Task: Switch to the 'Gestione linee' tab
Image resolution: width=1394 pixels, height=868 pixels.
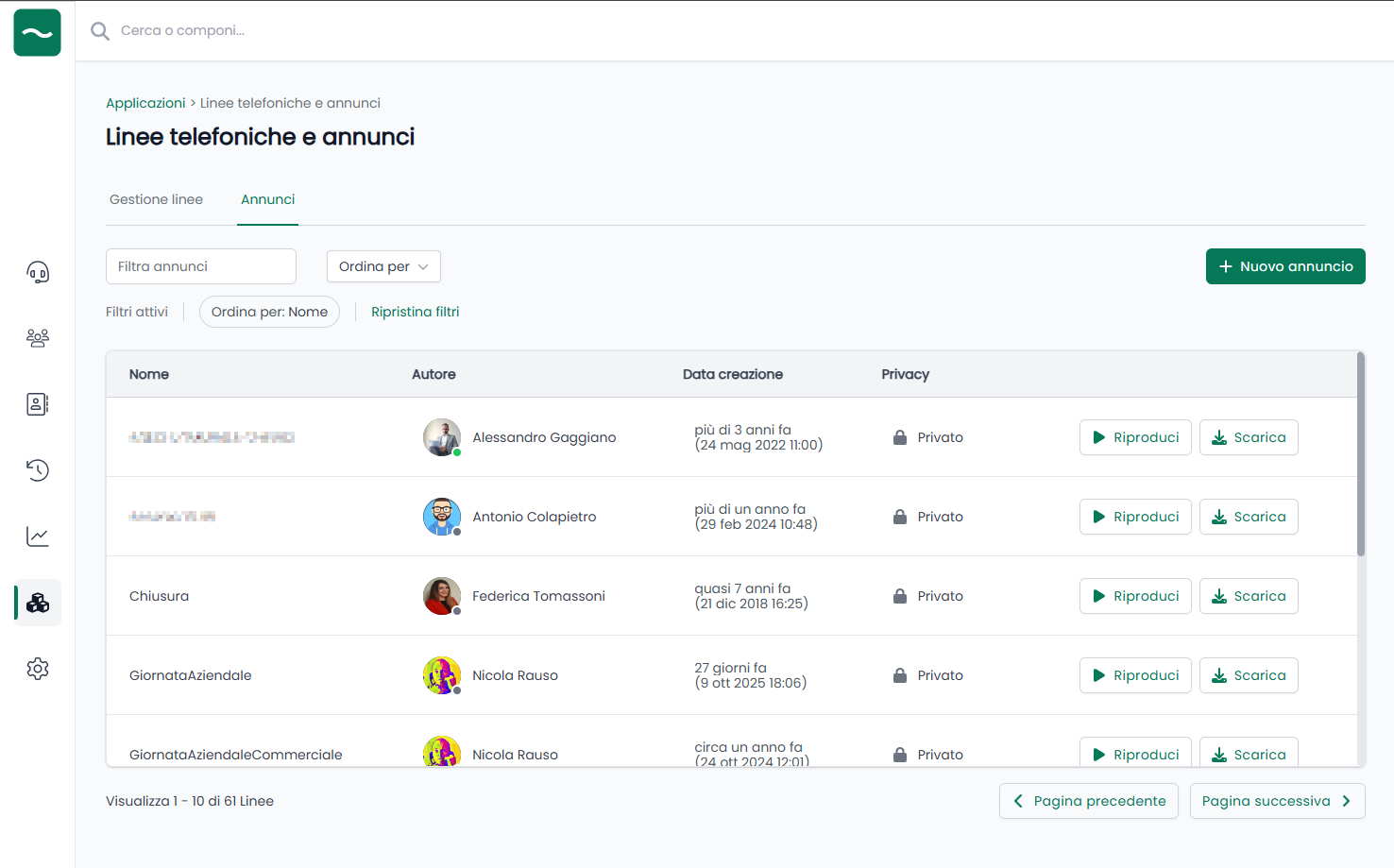Action: pyautogui.click(x=156, y=199)
